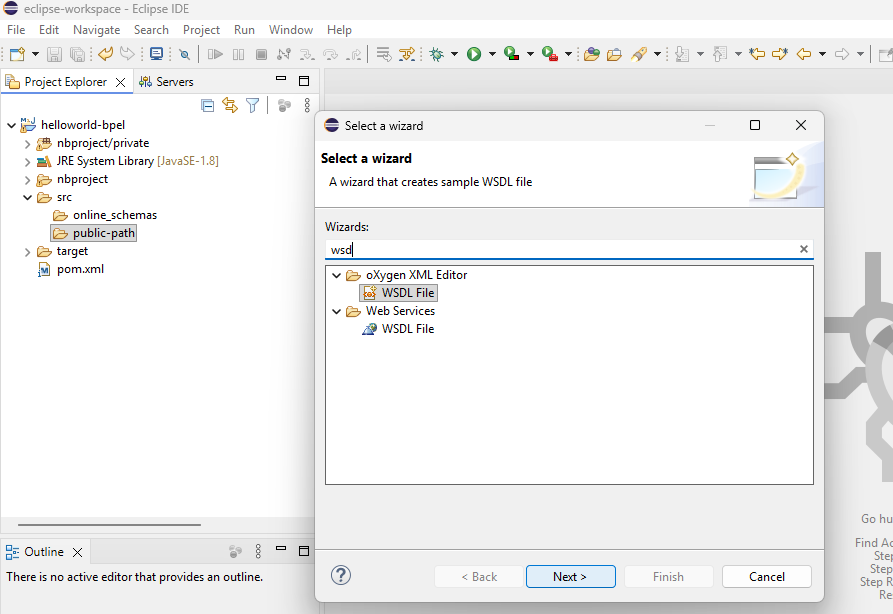
Task: Click the Save toolbar icon
Action: pyautogui.click(x=54, y=54)
